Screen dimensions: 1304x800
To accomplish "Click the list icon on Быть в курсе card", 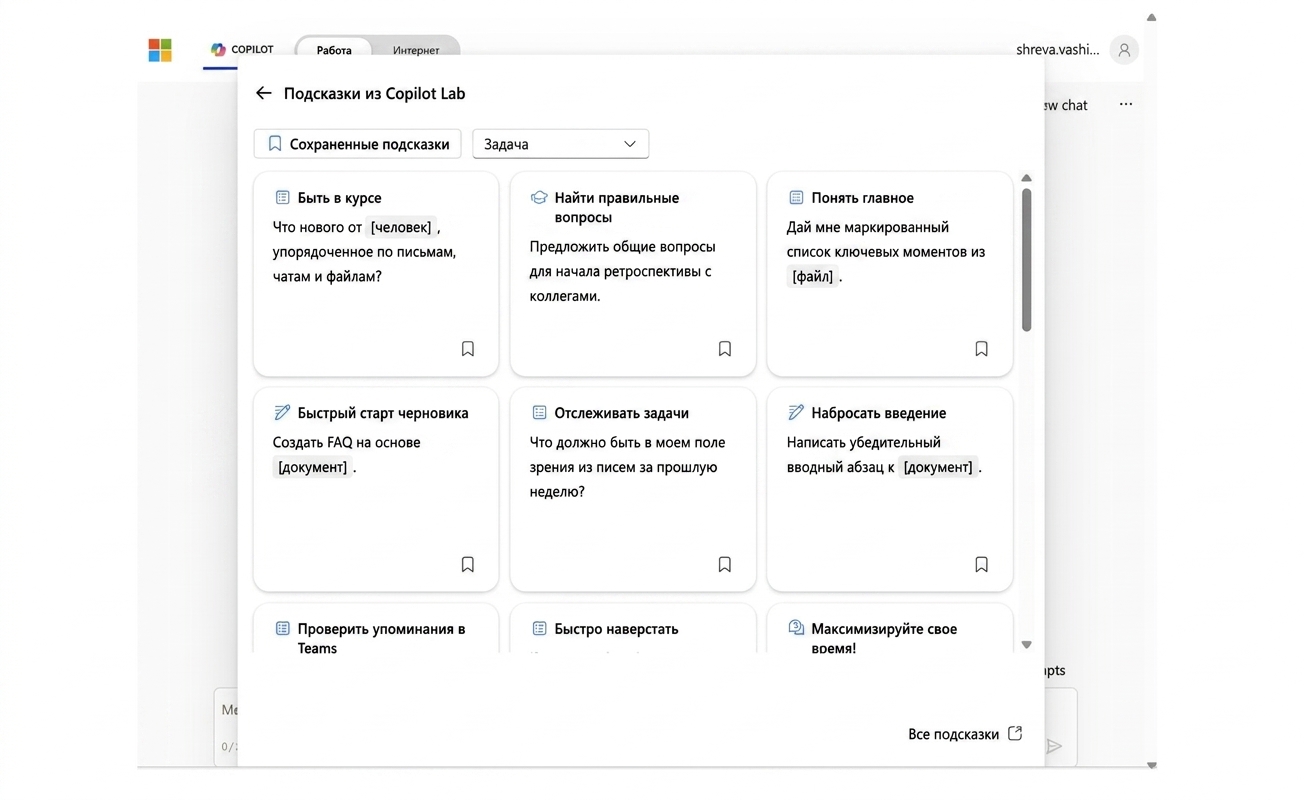I will pyautogui.click(x=282, y=198).
